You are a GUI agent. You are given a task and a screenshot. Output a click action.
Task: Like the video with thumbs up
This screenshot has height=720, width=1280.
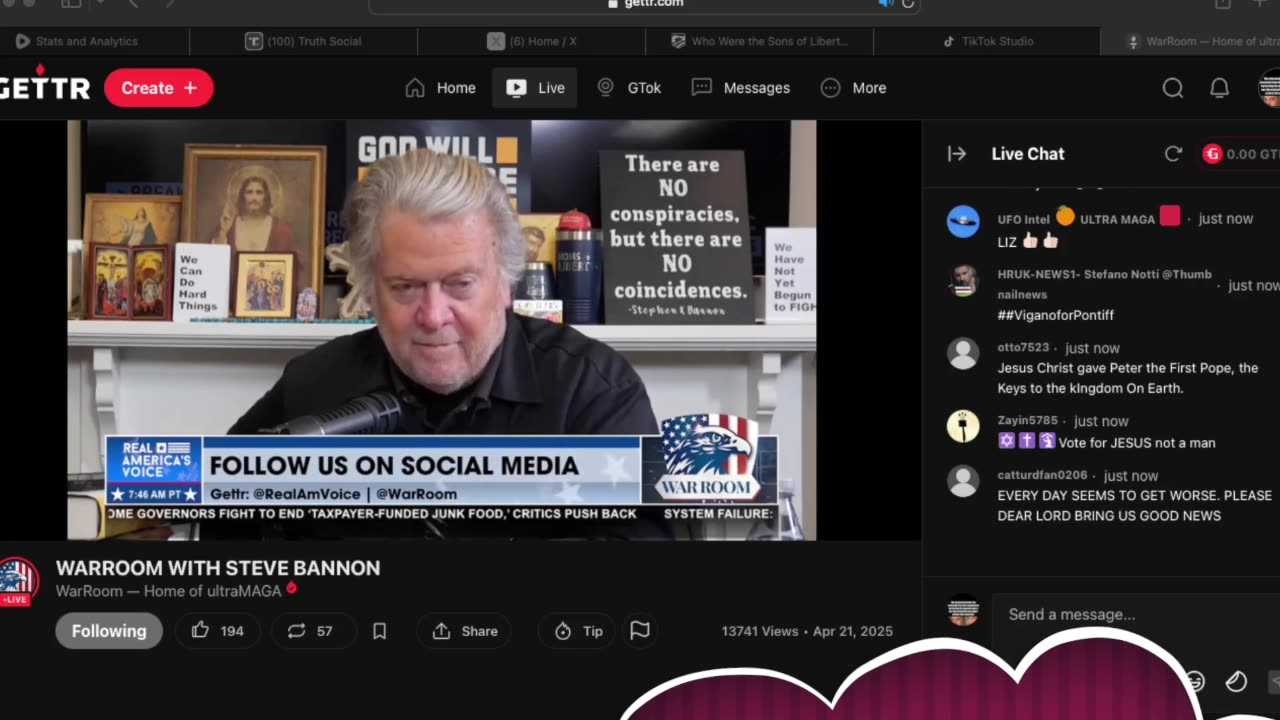click(x=217, y=631)
